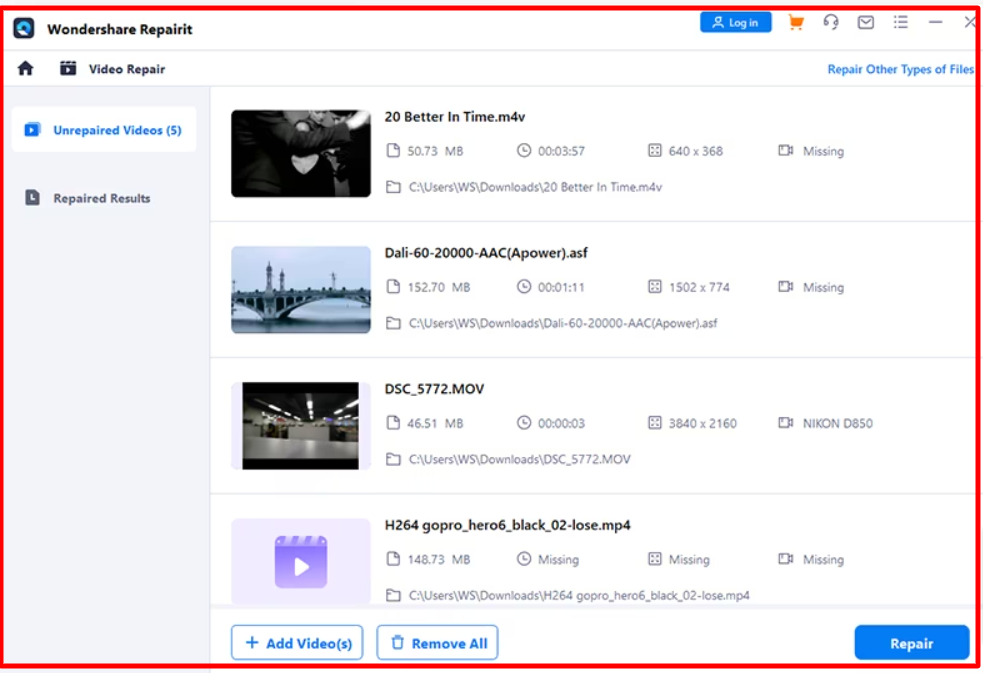This screenshot has width=983, height=673.
Task: Click the Remove All button
Action: [x=438, y=642]
